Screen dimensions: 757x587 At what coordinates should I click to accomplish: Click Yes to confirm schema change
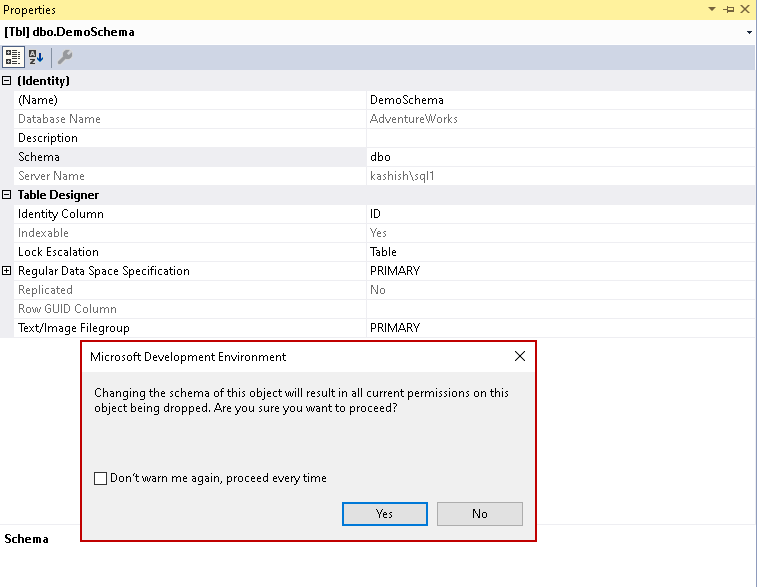point(385,513)
